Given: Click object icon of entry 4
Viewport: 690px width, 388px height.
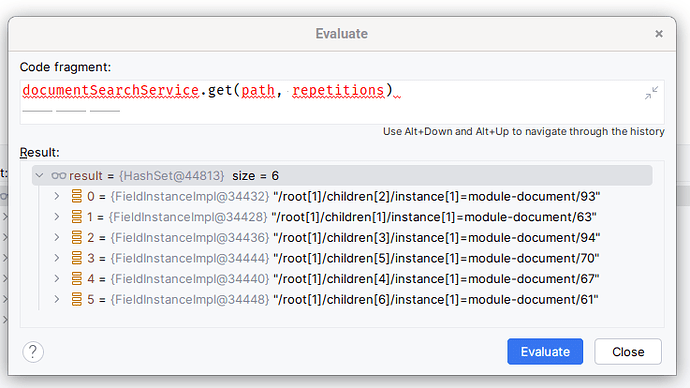Looking at the screenshot, I should tap(77, 279).
